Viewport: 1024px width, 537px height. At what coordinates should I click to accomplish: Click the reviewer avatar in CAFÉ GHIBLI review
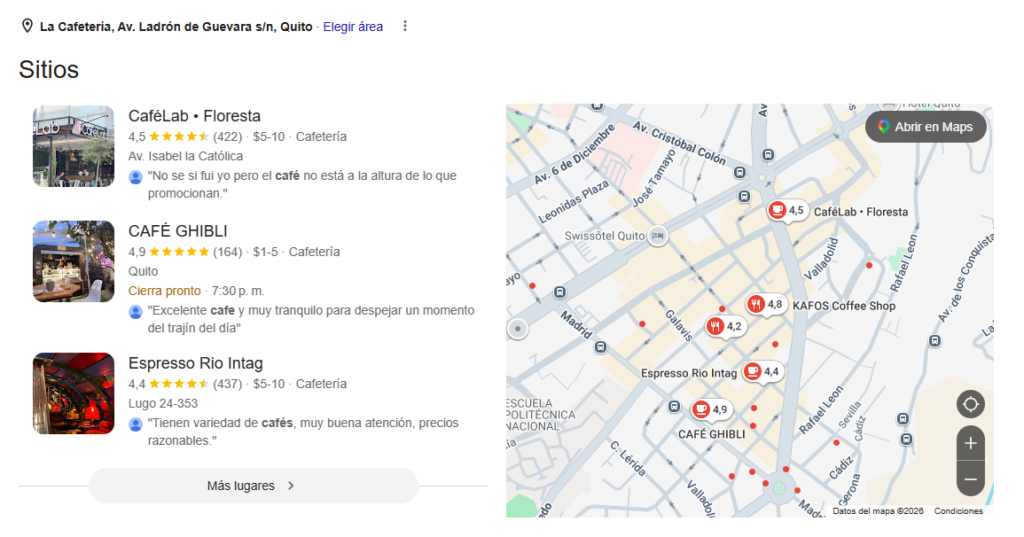pos(135,312)
